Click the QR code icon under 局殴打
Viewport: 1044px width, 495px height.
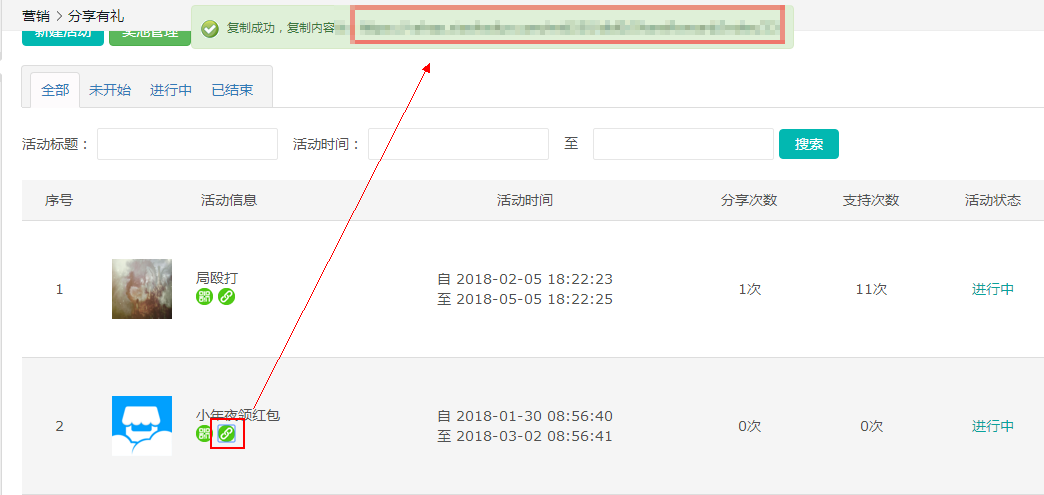point(204,297)
